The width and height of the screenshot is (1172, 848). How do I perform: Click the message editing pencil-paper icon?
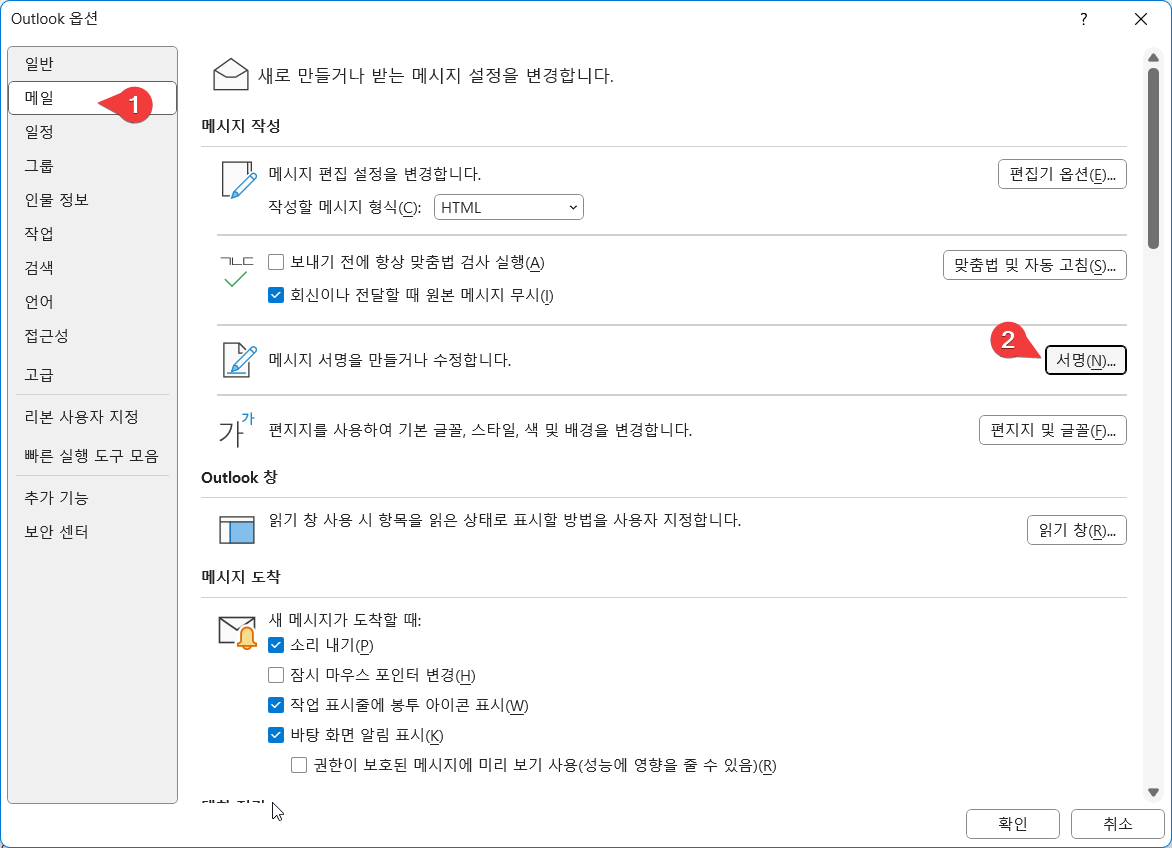[x=238, y=180]
